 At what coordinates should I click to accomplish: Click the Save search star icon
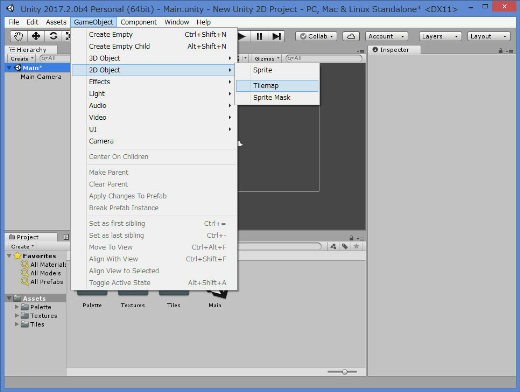coord(356,246)
